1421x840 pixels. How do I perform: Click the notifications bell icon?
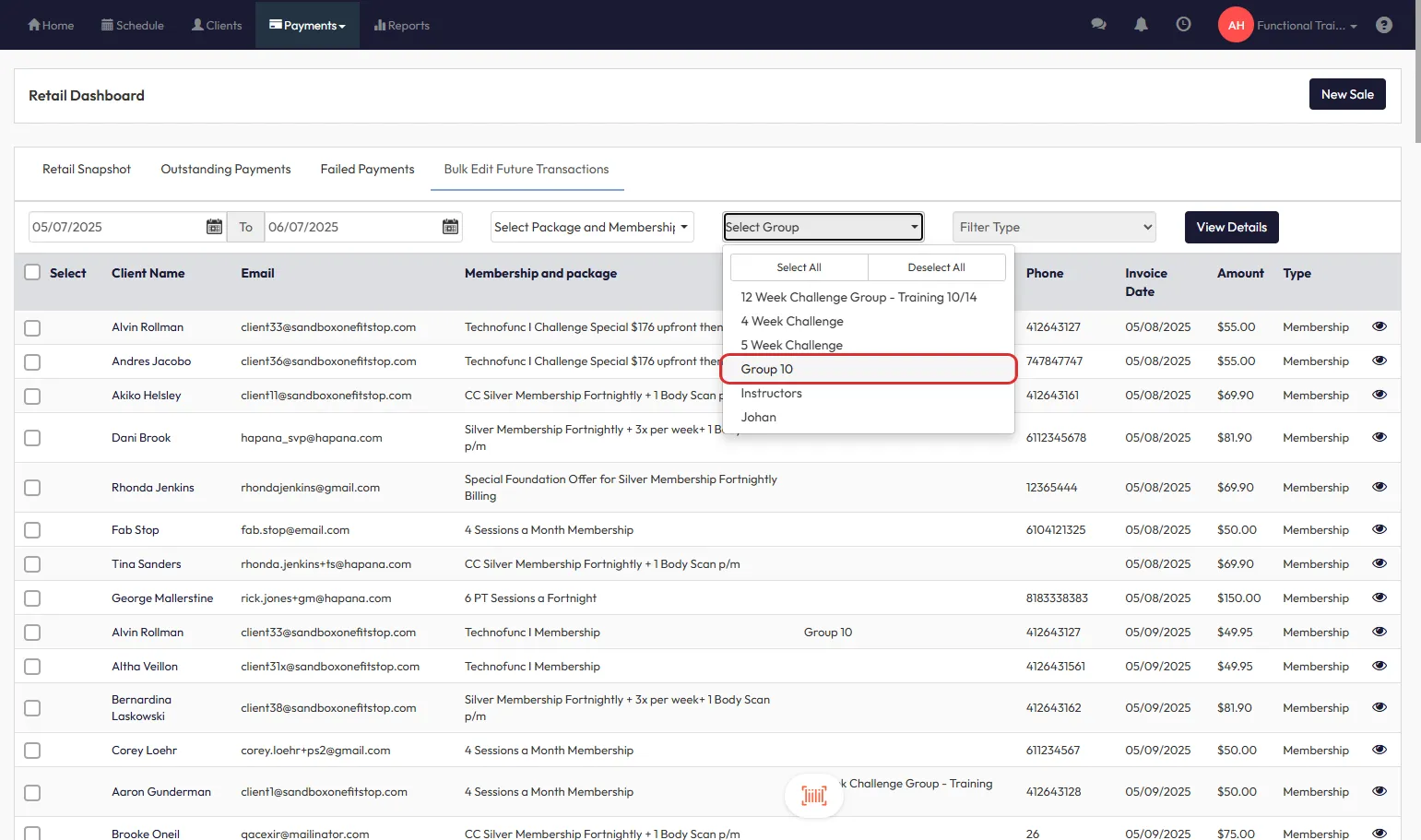tap(1141, 25)
